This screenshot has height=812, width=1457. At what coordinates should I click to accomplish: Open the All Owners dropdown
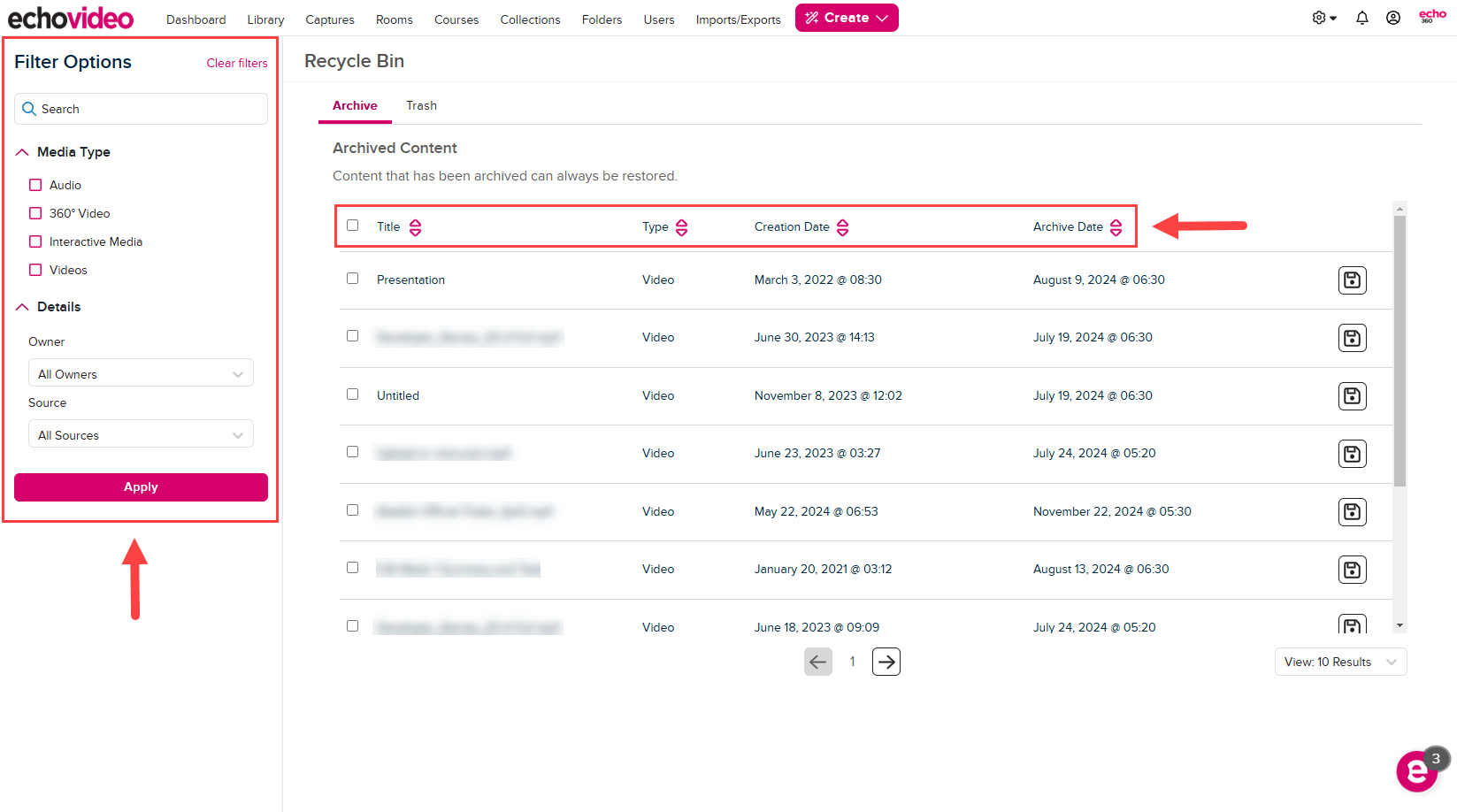tap(141, 374)
